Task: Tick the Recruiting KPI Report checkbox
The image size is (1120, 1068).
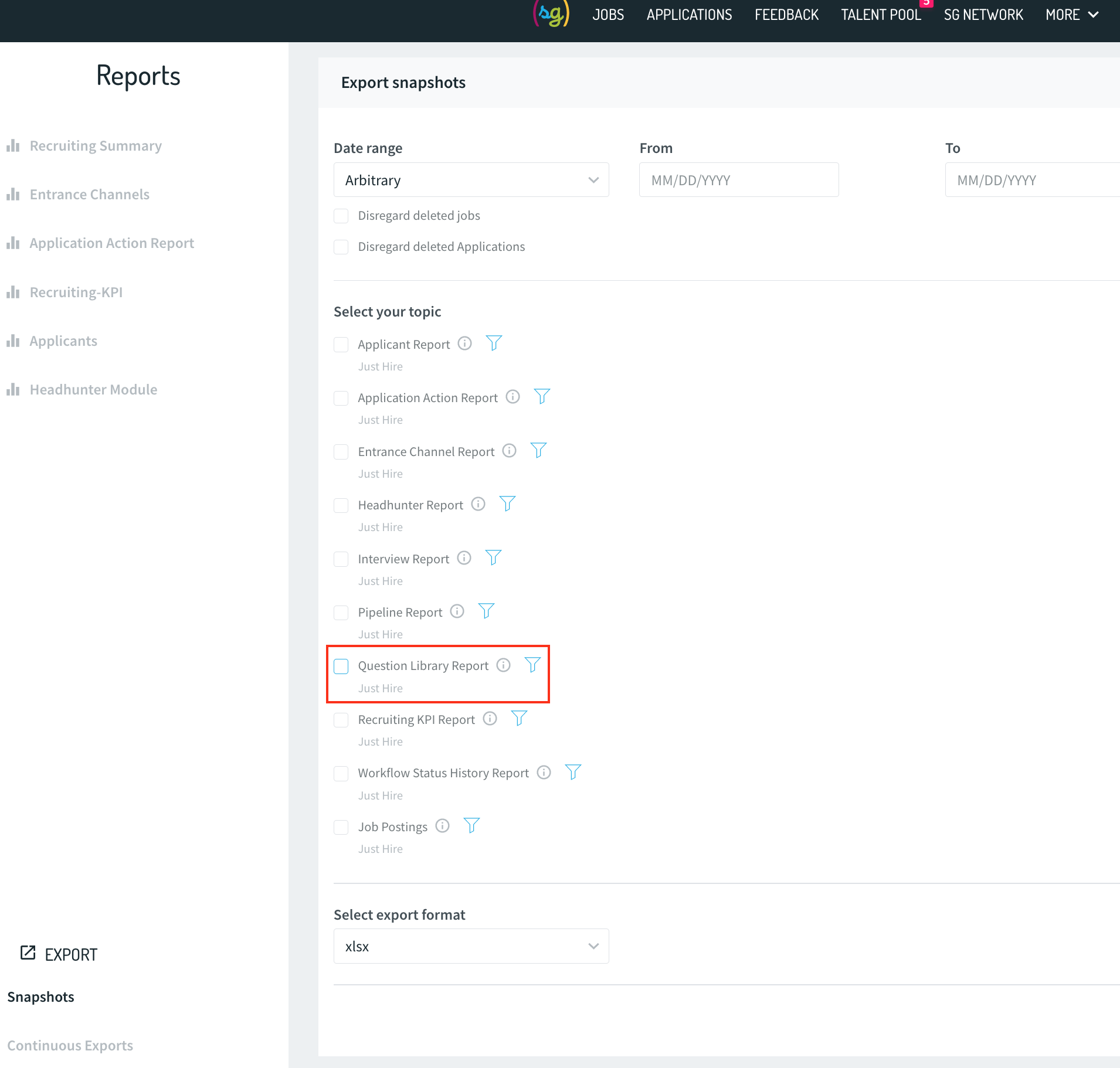Action: click(341, 720)
